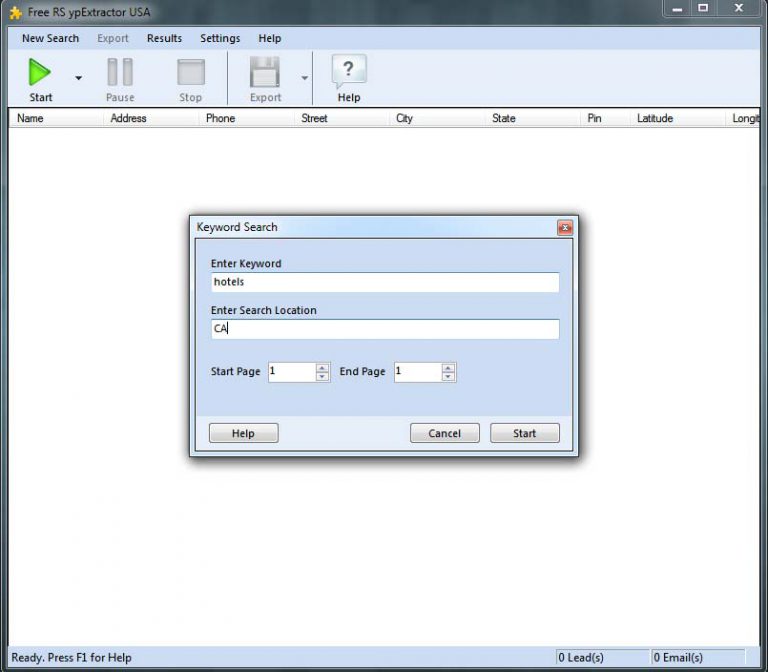Expand the Export button dropdown arrow
Viewport: 768px width, 672px height.
[304, 78]
